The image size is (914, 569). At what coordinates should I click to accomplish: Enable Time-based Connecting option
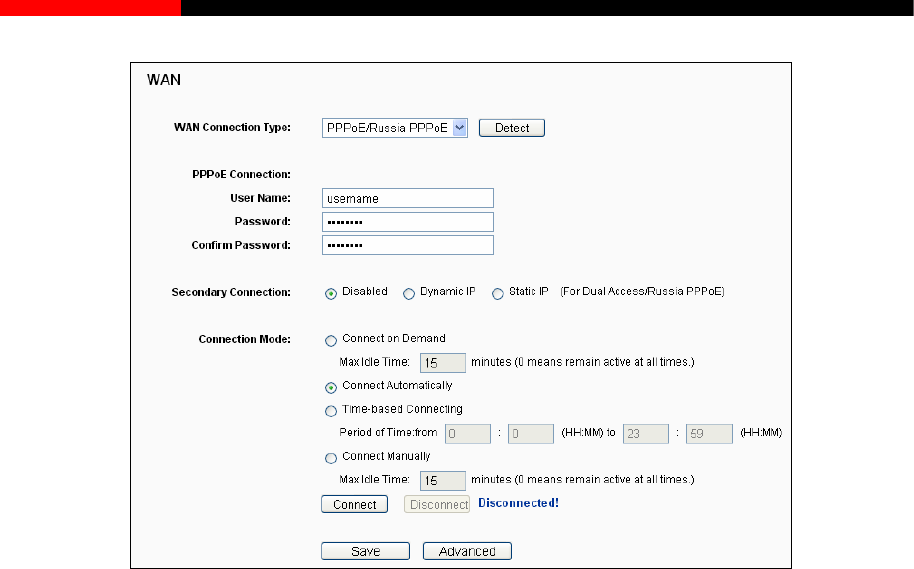point(331,411)
